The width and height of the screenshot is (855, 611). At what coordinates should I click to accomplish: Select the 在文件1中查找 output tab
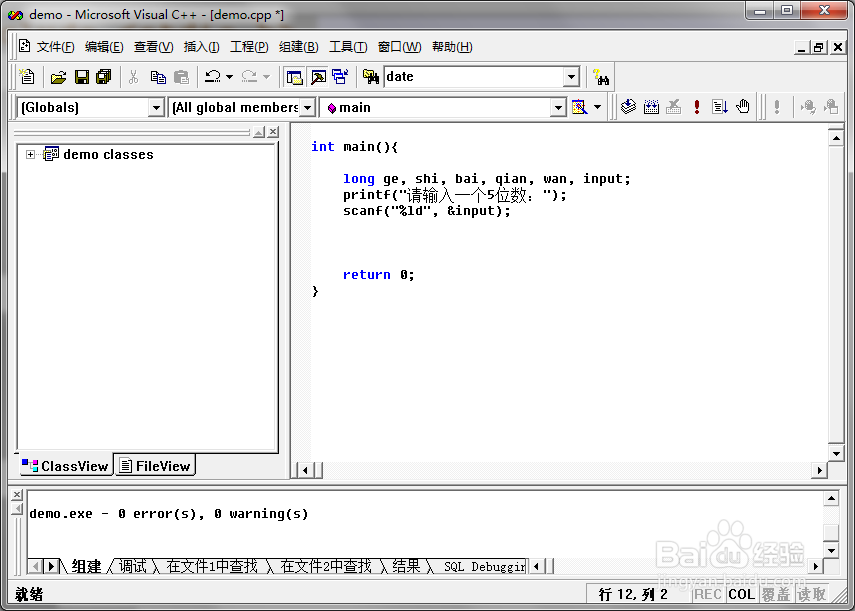click(212, 567)
